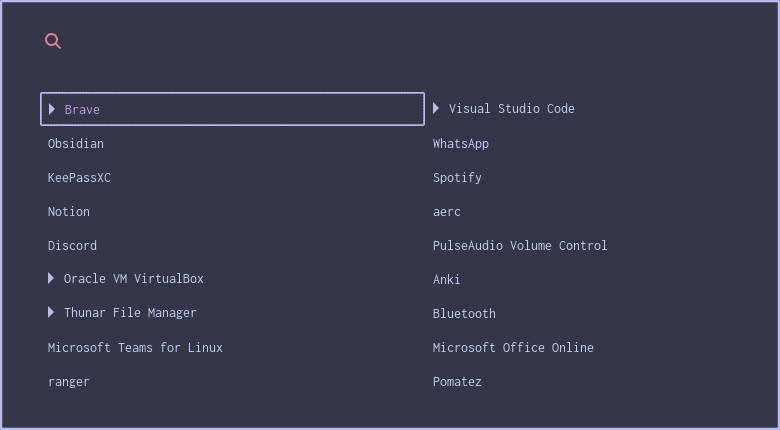Select the ranger entry

[69, 382]
